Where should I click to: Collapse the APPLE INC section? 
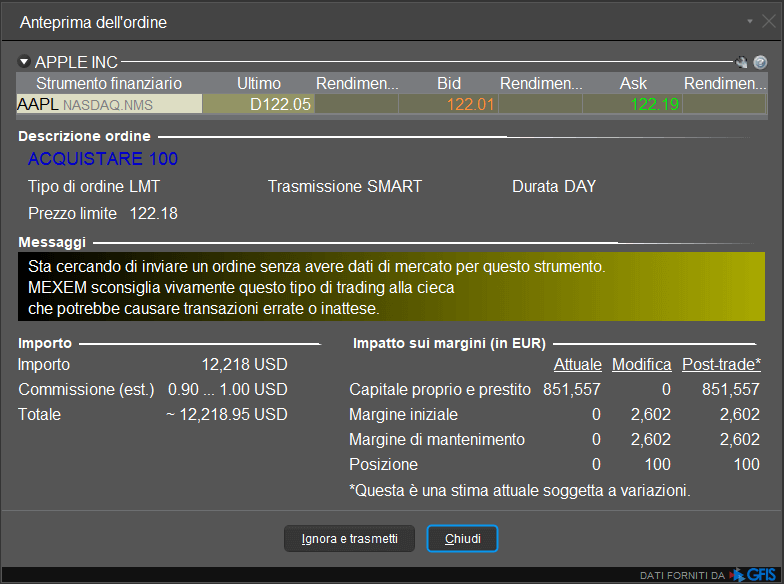[24, 62]
